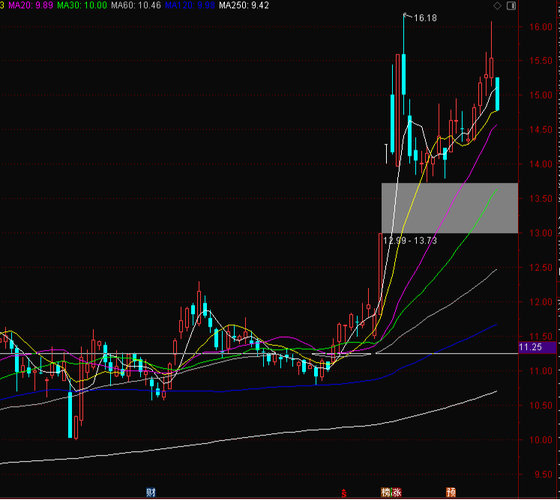Select the MA250 indicator label
This screenshot has height=500, width=560.
coord(244,5)
